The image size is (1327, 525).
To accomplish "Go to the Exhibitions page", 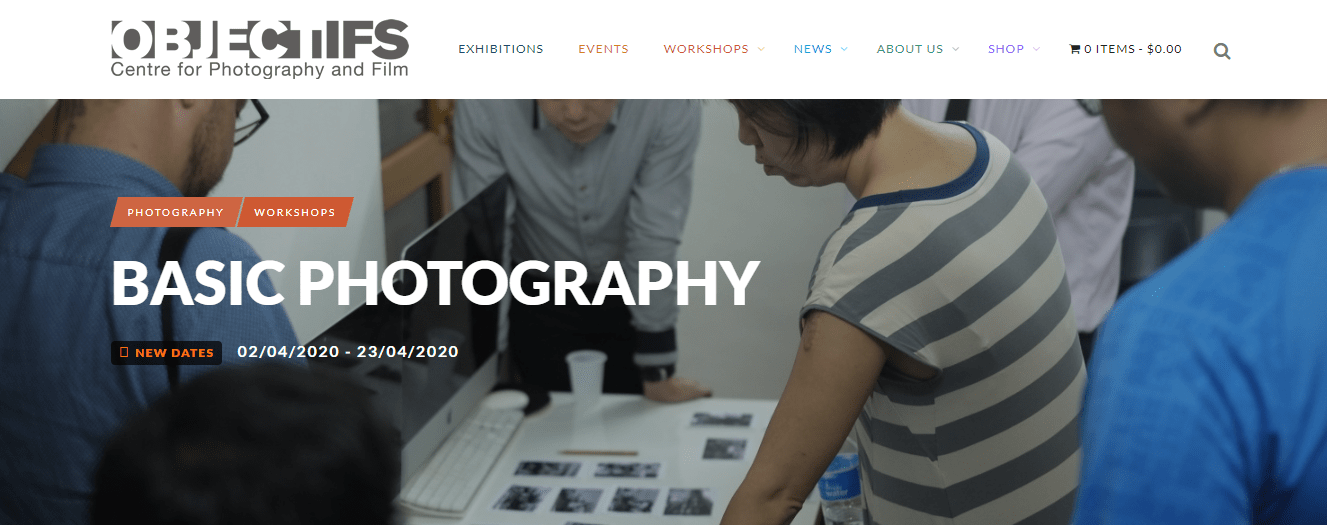I will pyautogui.click(x=501, y=49).
